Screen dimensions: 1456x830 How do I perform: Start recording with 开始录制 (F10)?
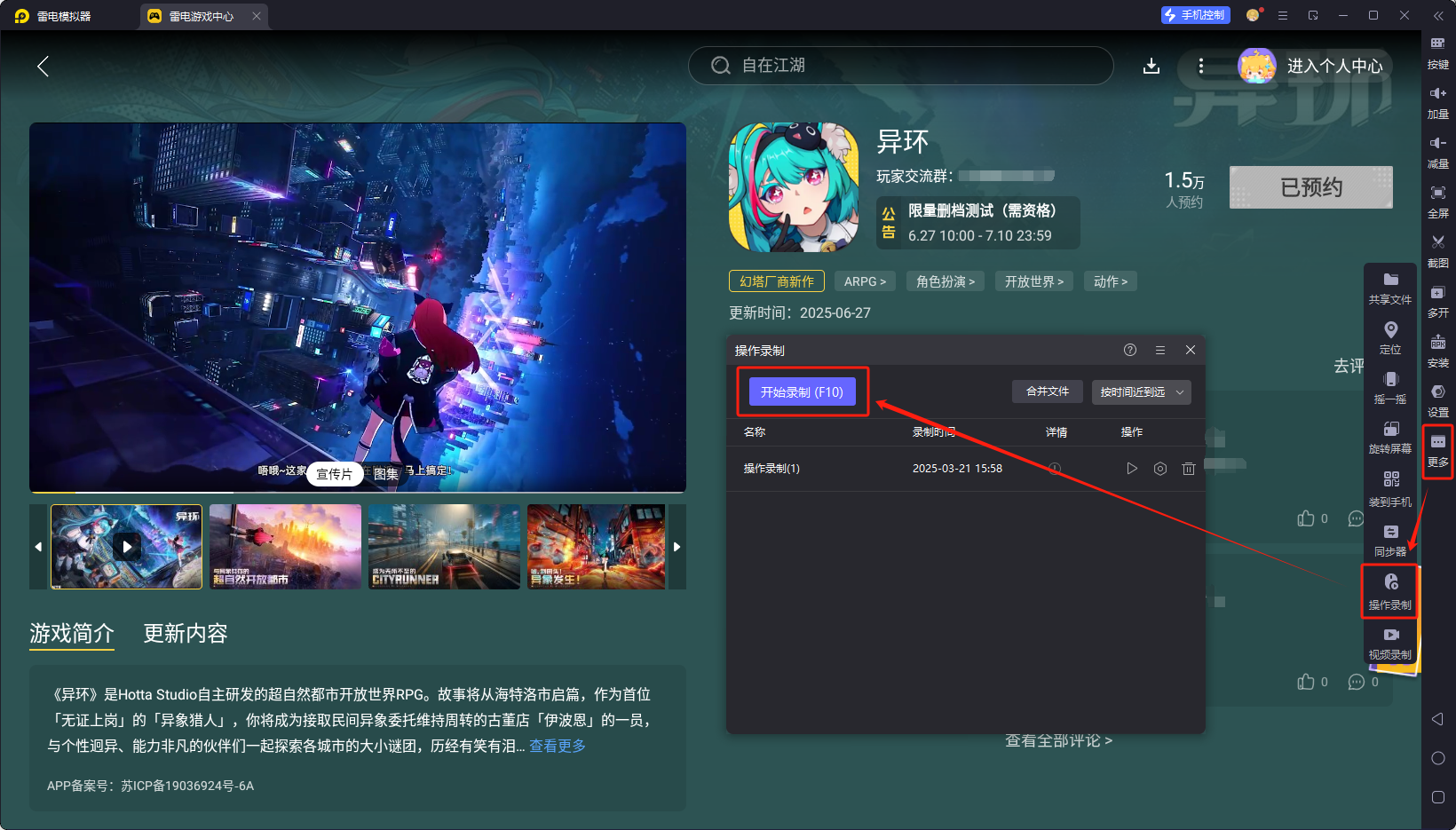[x=802, y=391]
